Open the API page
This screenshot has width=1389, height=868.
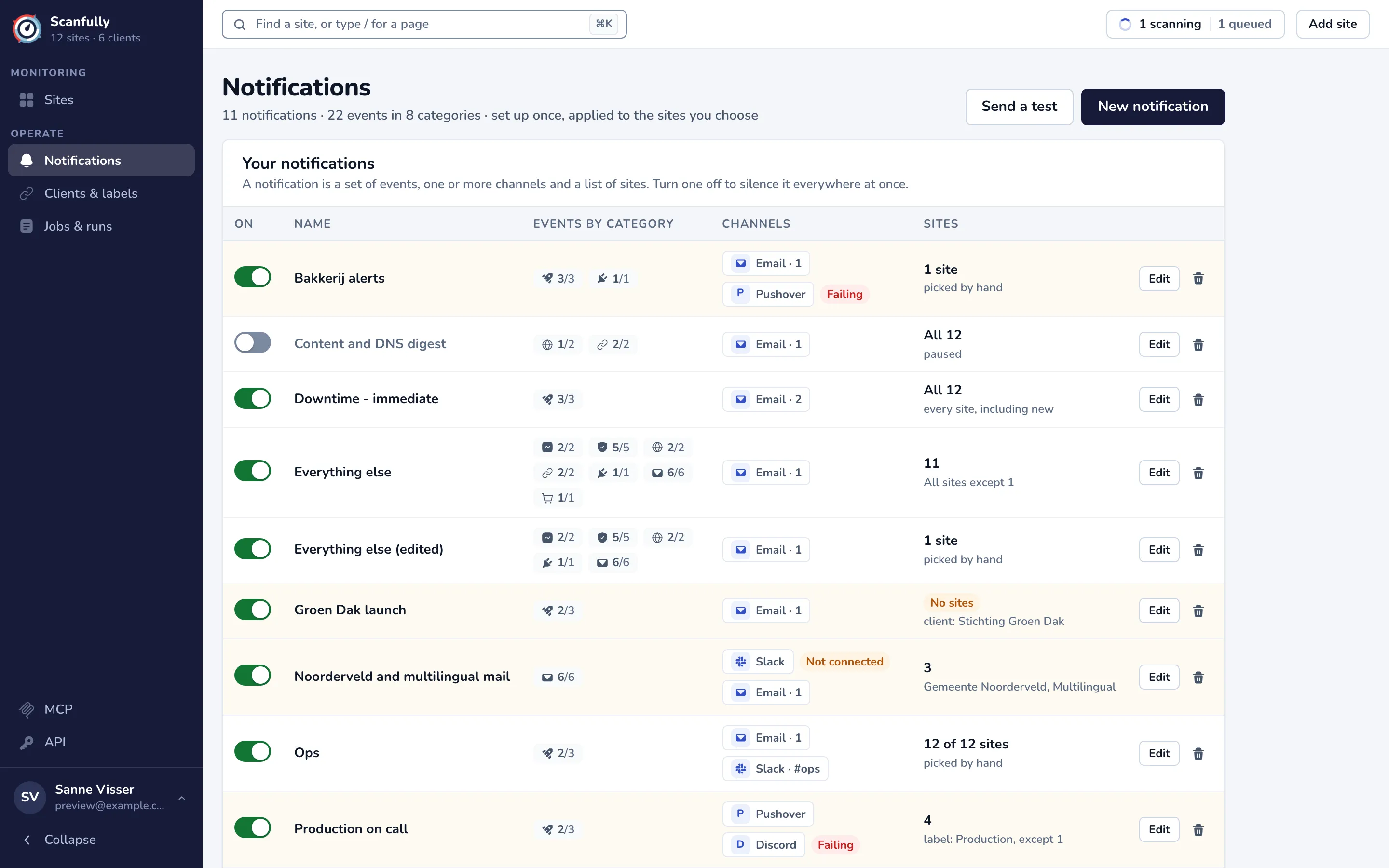coord(101,742)
